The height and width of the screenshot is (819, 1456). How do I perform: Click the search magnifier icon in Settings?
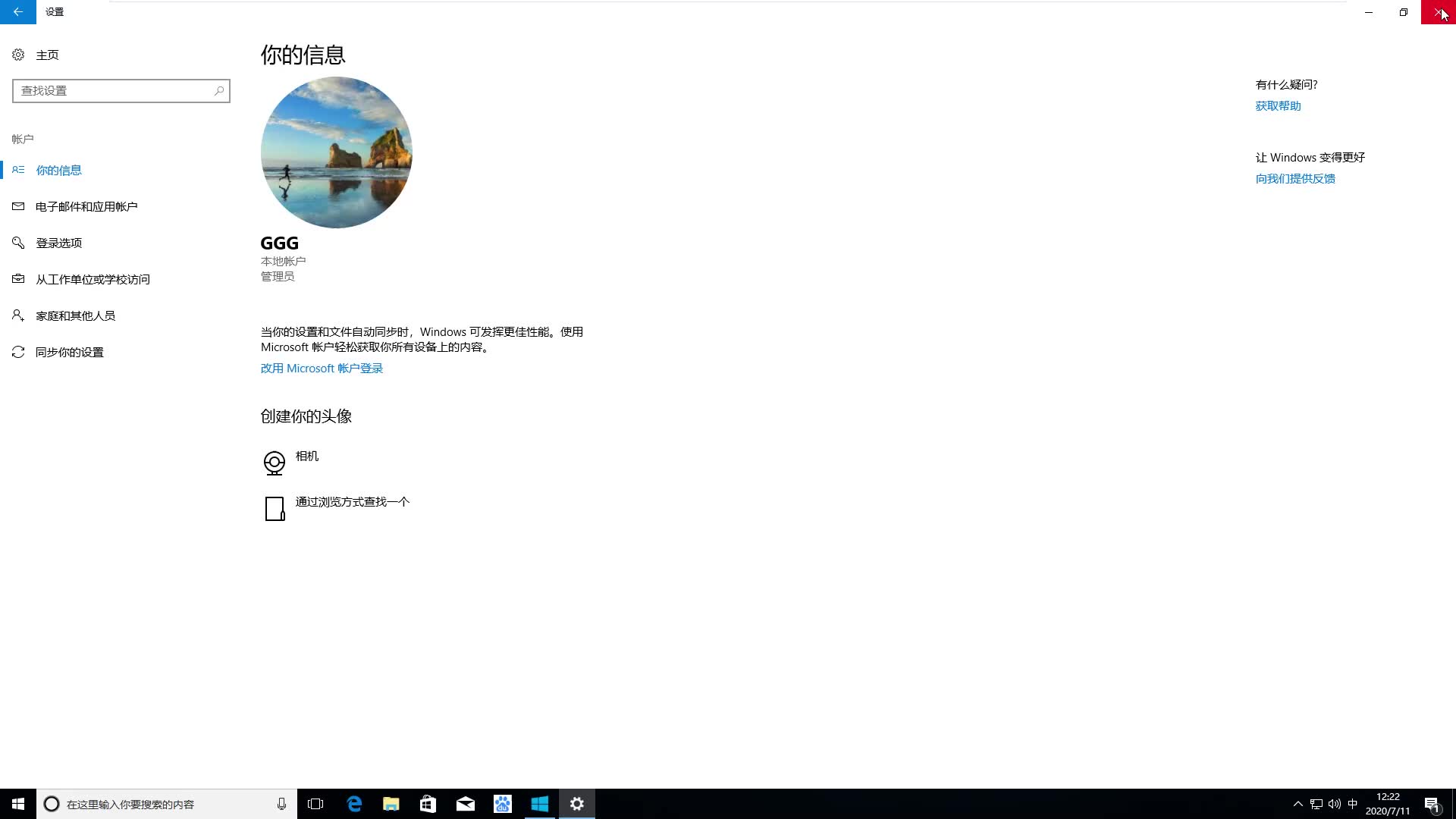pyautogui.click(x=219, y=91)
